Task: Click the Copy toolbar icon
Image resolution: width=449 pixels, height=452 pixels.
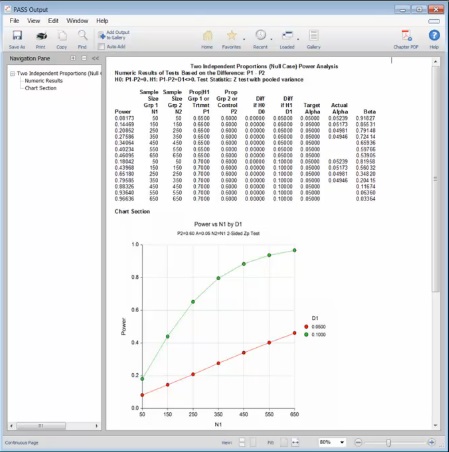Action: (x=62, y=36)
